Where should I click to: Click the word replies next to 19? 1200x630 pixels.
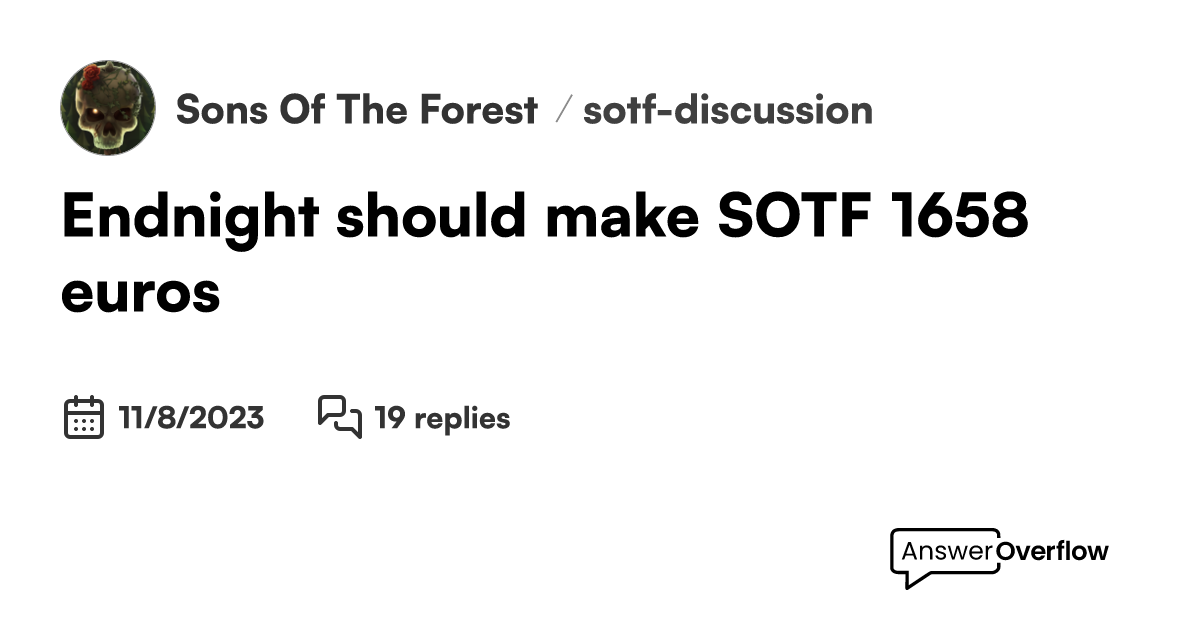click(x=461, y=417)
